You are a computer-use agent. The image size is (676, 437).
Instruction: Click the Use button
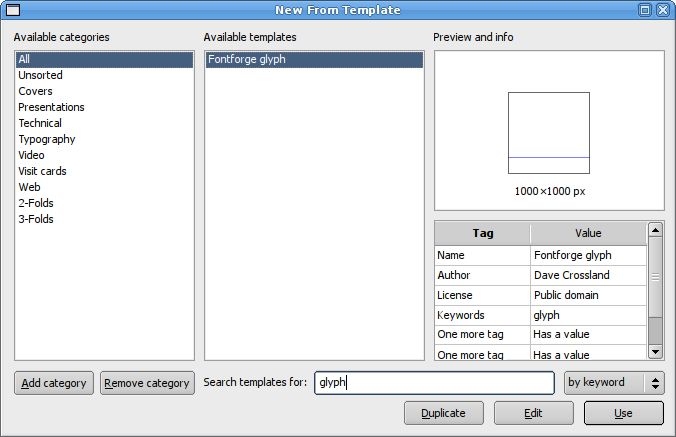click(623, 413)
